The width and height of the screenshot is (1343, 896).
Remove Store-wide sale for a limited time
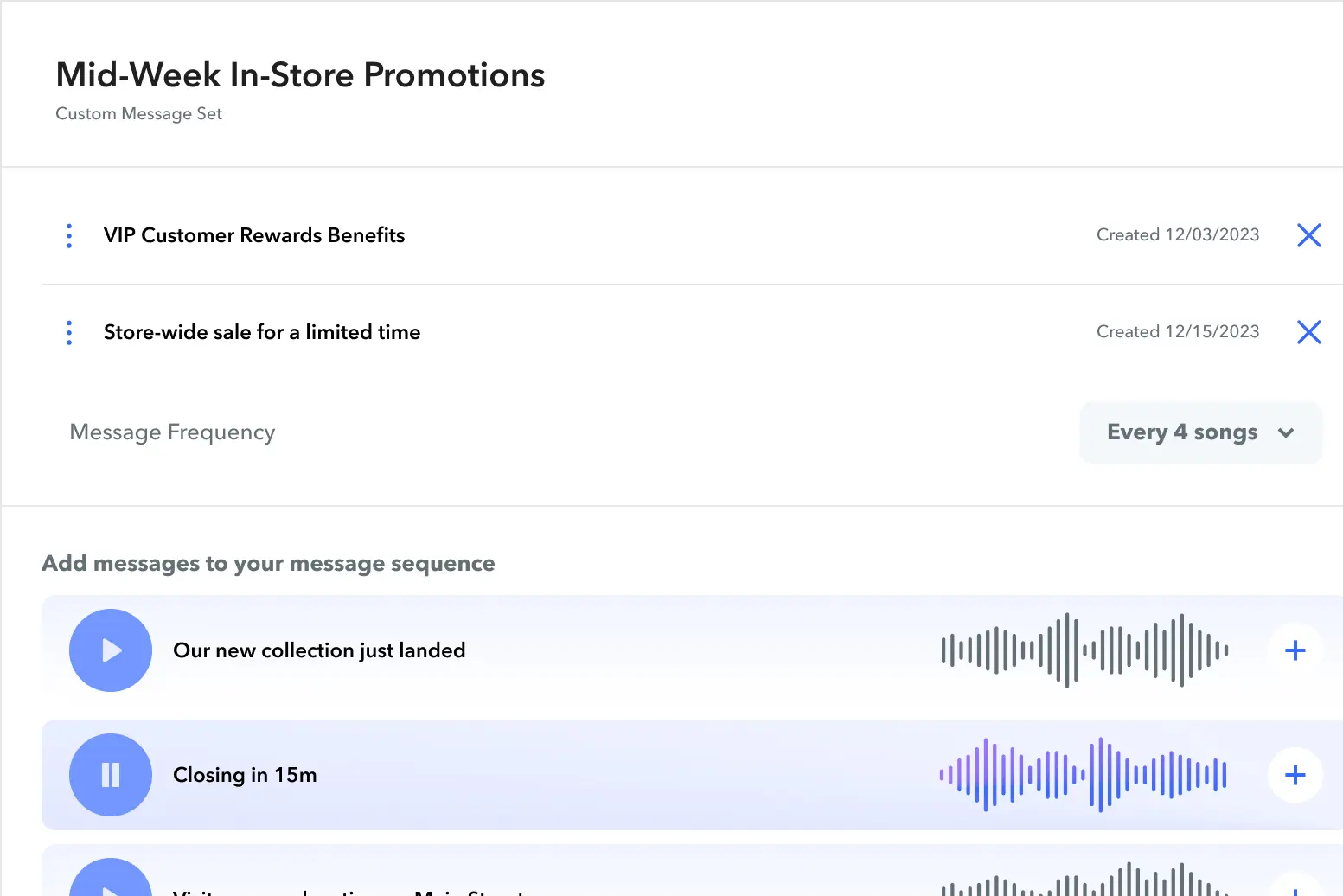(x=1308, y=332)
